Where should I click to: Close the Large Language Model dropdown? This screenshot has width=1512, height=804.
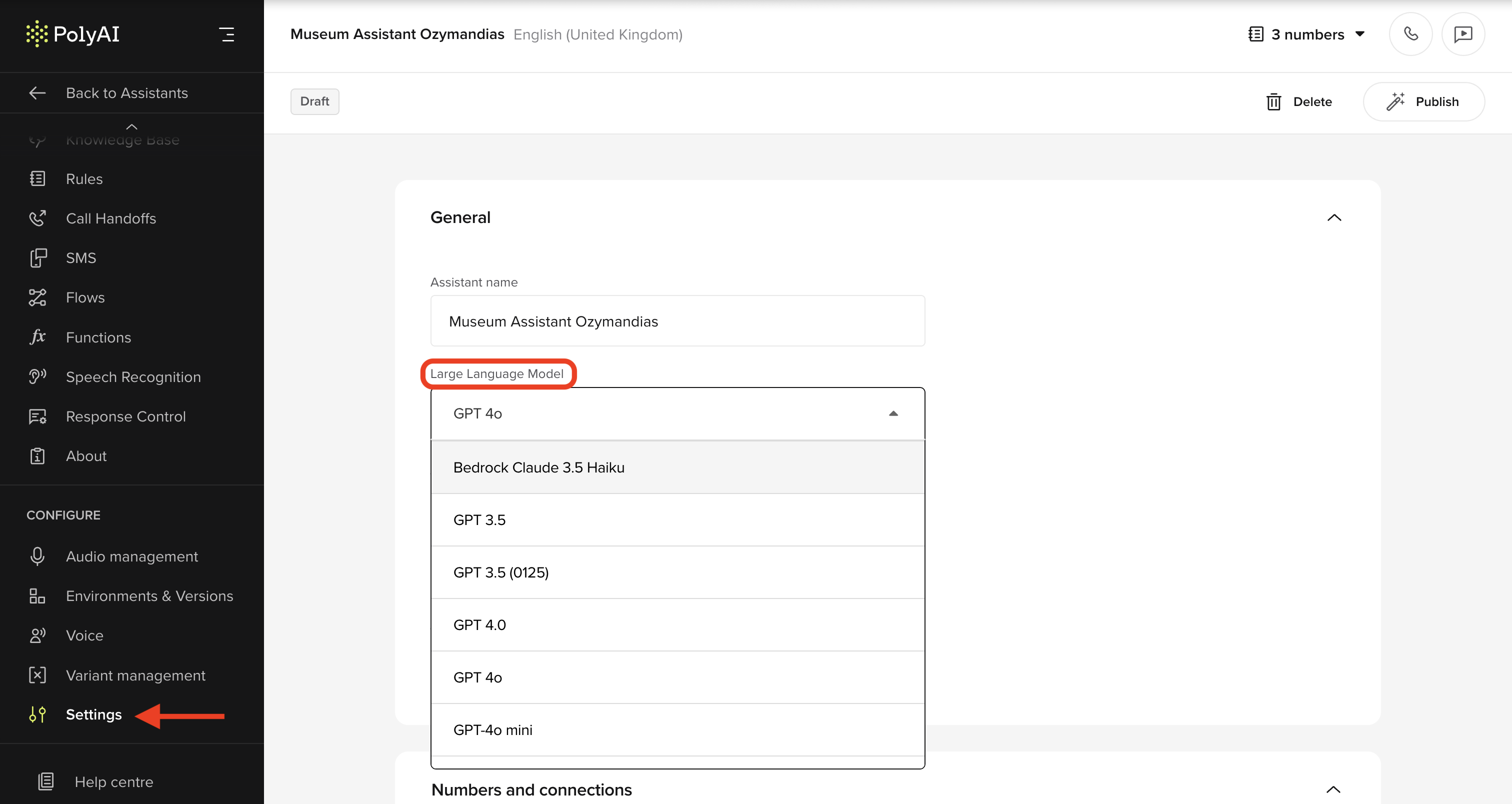coord(893,413)
